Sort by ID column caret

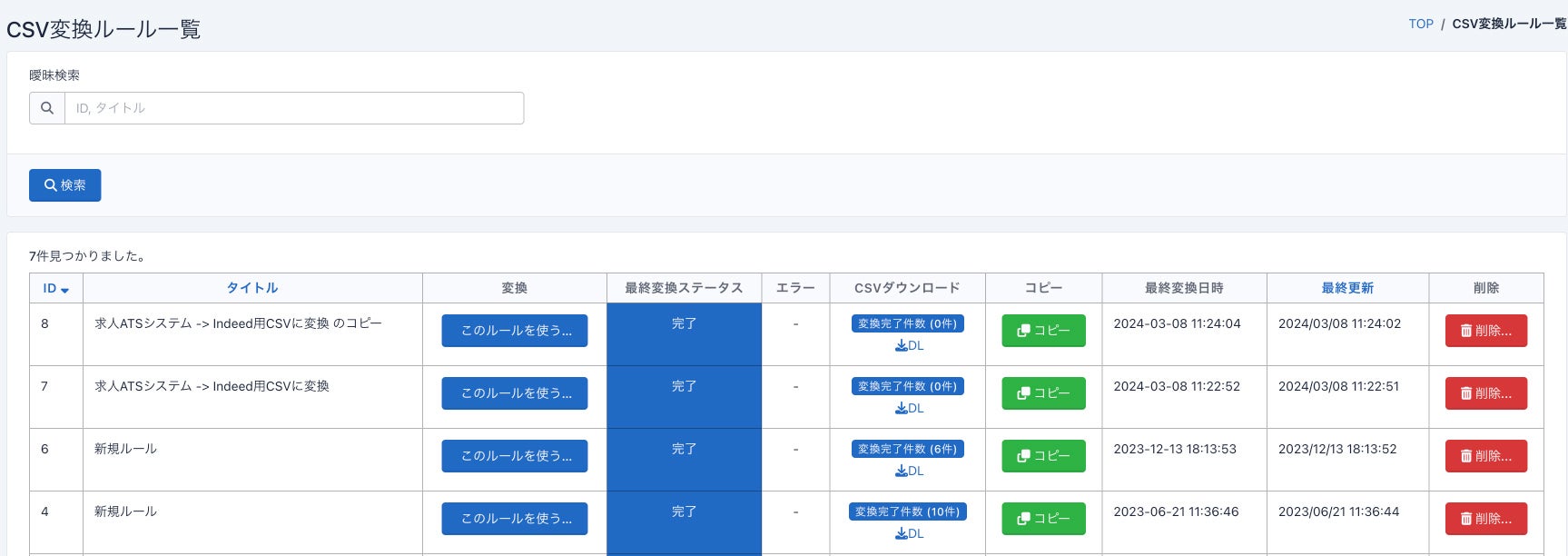(64, 290)
